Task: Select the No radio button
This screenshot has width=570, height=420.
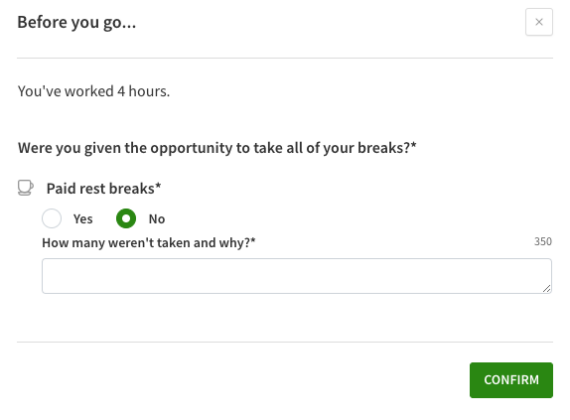Action: click(126, 218)
